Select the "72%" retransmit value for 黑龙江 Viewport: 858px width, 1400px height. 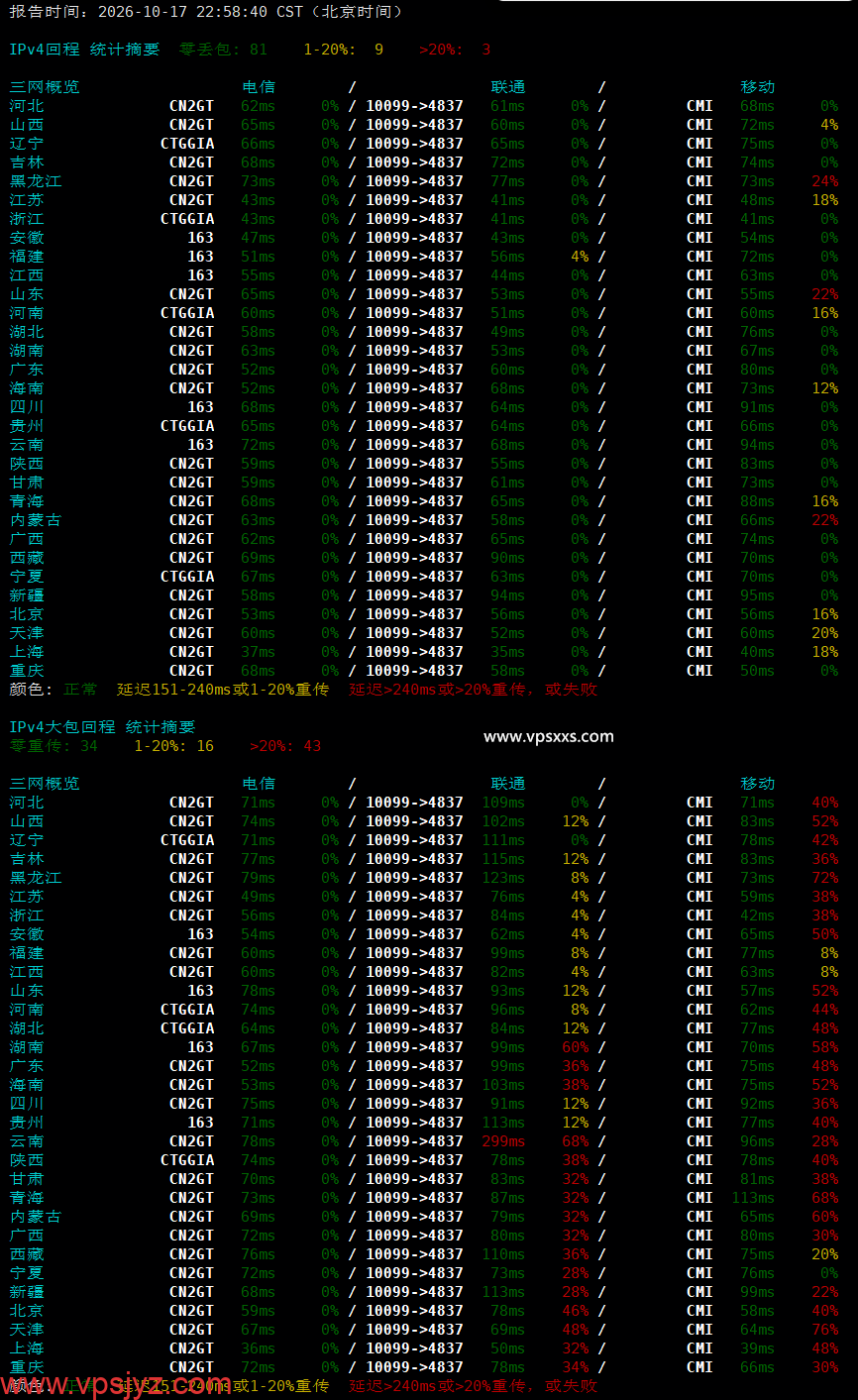click(824, 878)
